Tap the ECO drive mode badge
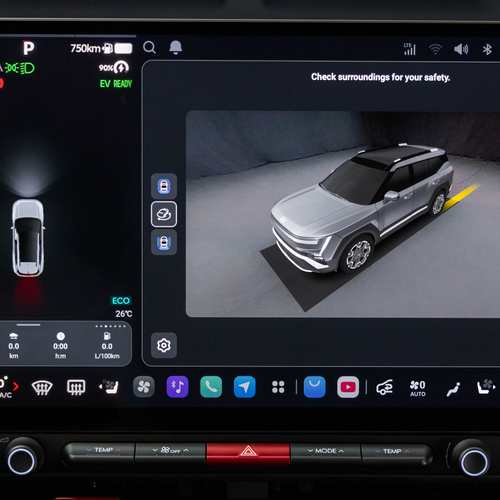The width and height of the screenshot is (500, 500). pyautogui.click(x=121, y=301)
